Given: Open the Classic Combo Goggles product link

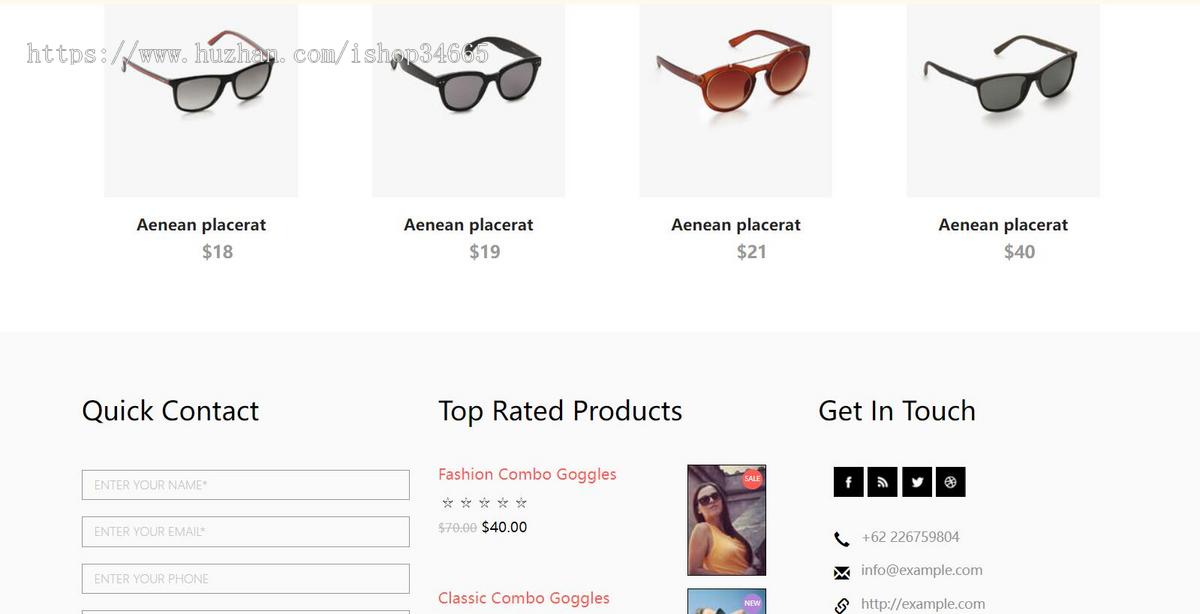Looking at the screenshot, I should (524, 598).
